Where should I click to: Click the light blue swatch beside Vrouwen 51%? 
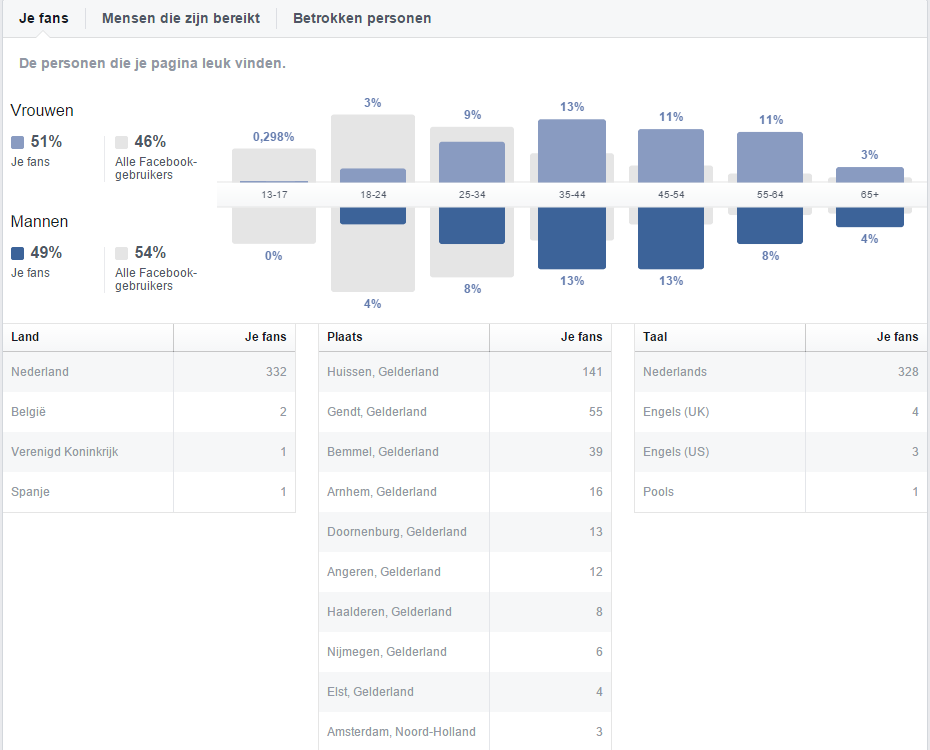18,143
